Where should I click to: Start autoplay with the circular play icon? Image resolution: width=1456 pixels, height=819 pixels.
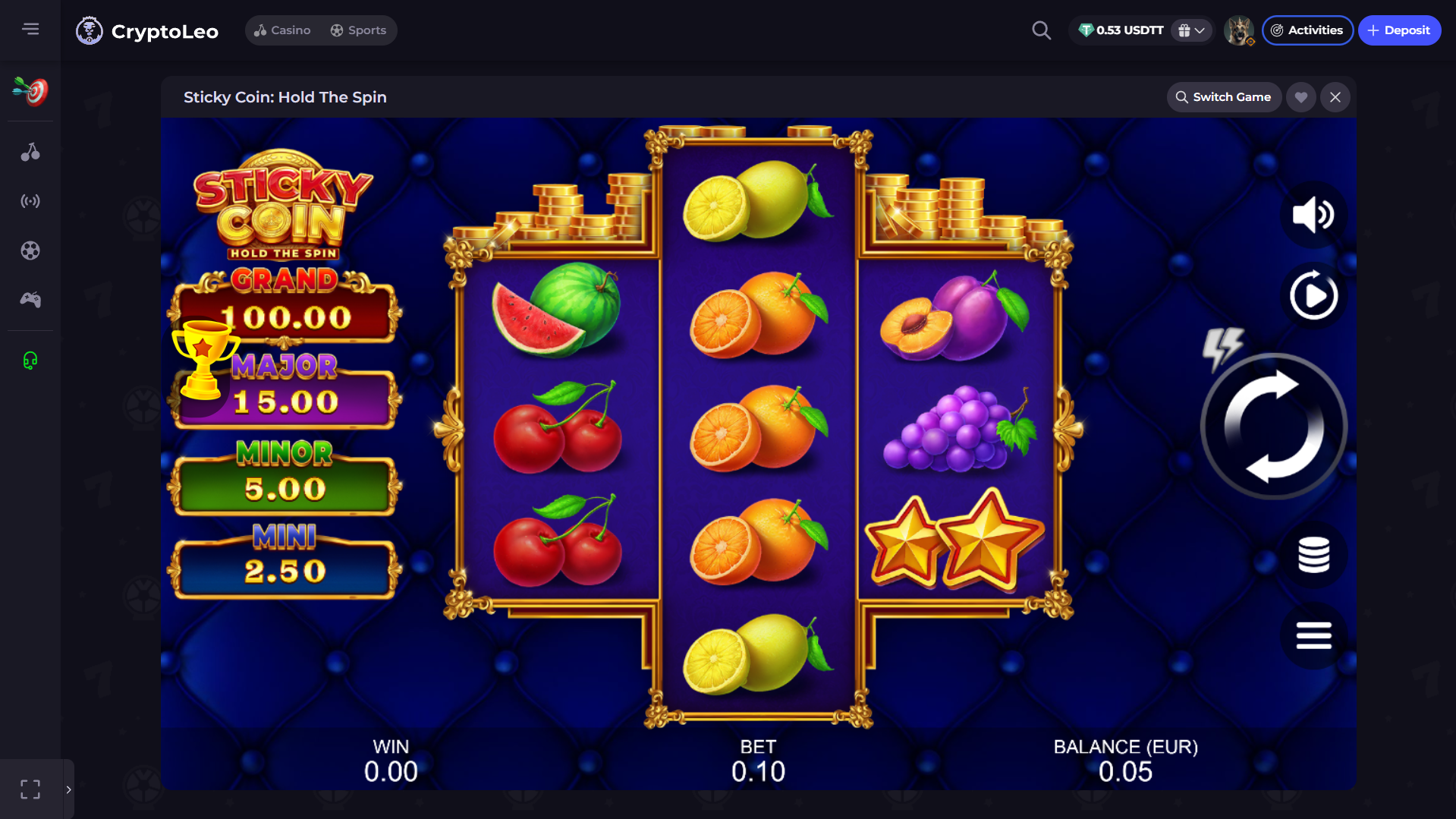point(1313,295)
